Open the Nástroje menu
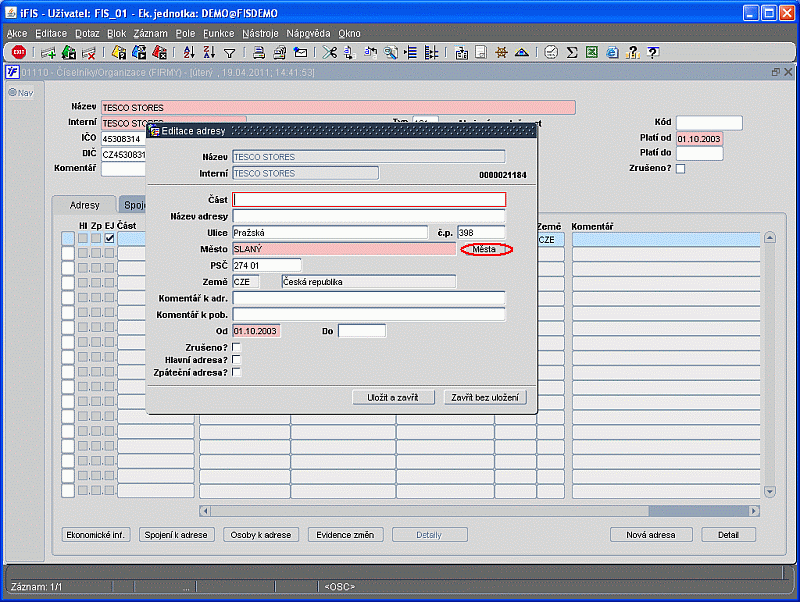800x602 pixels. tap(260, 33)
